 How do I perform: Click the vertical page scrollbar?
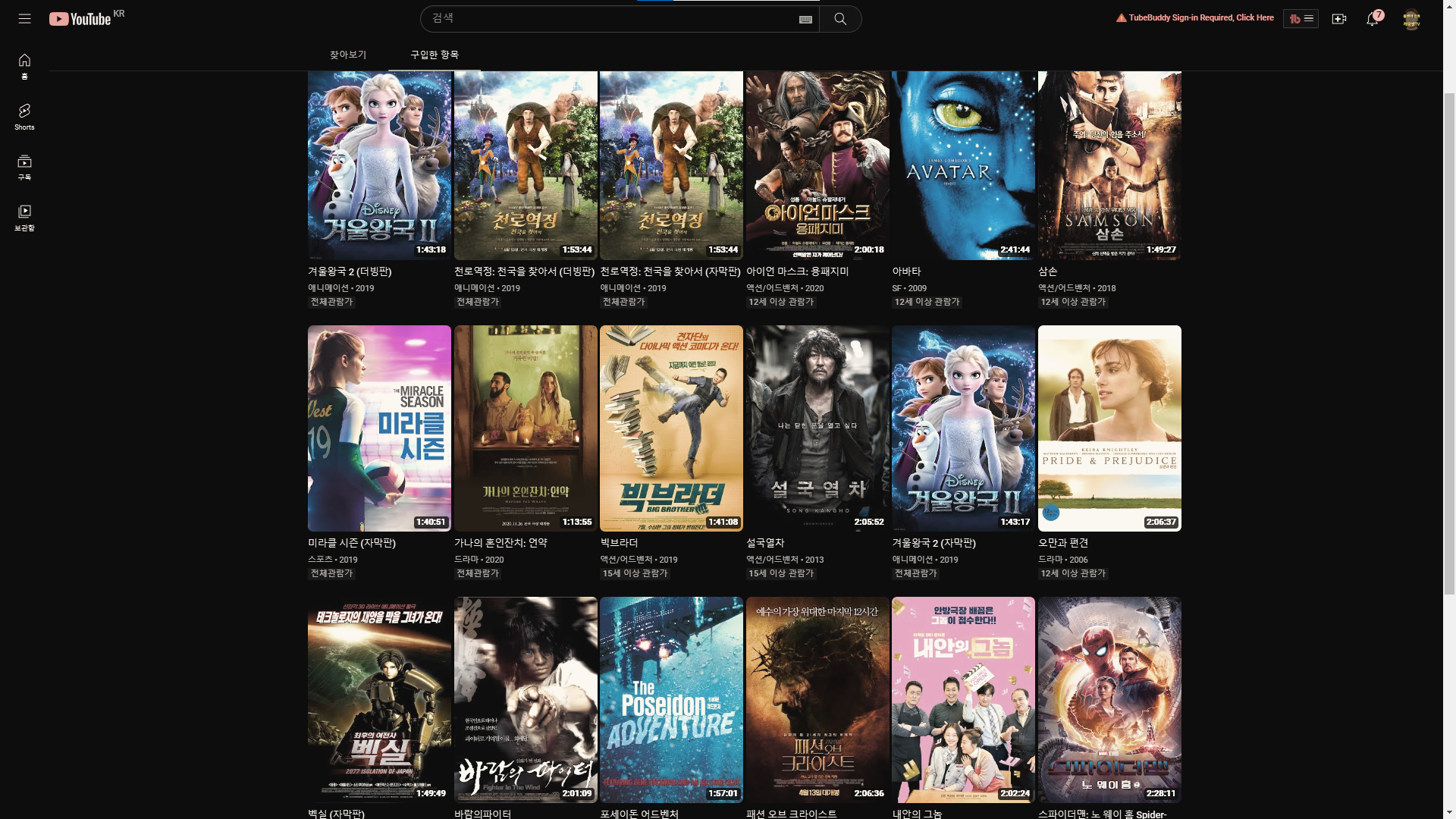point(1449,341)
